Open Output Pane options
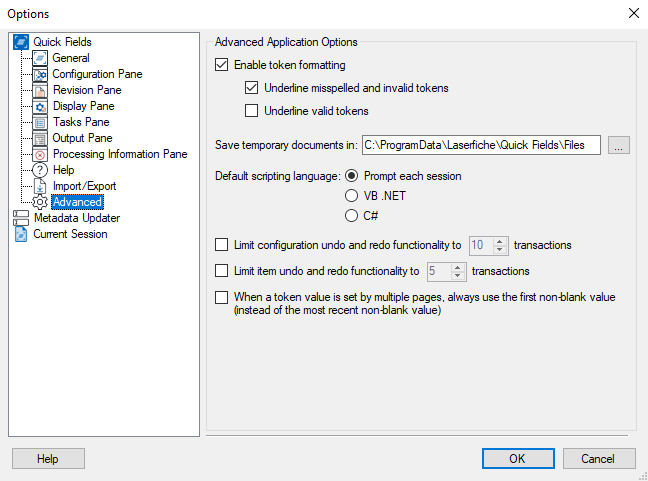The width and height of the screenshot is (648, 481). 82,138
